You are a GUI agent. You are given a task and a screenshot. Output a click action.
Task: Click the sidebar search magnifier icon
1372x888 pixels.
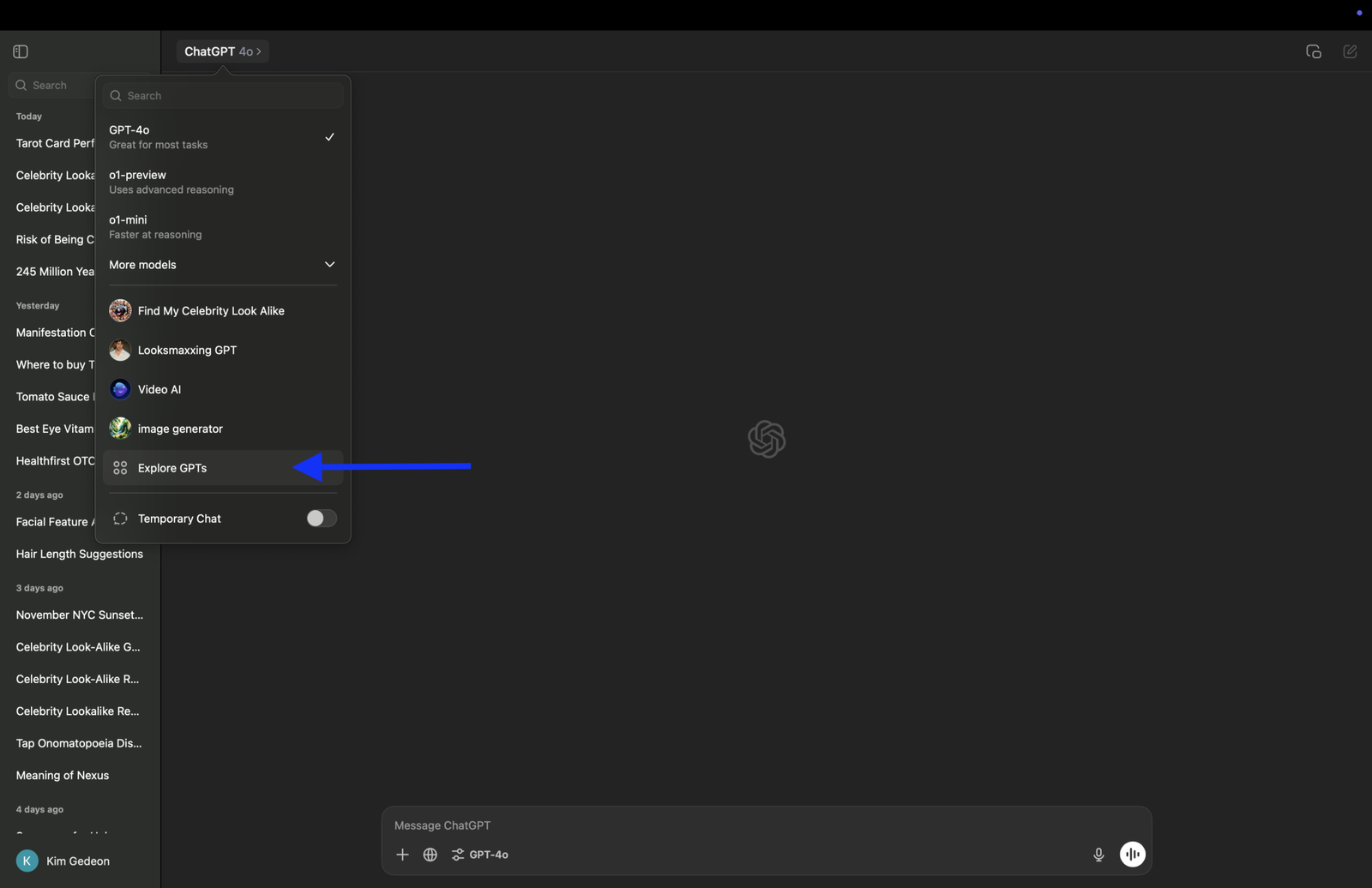coord(21,85)
